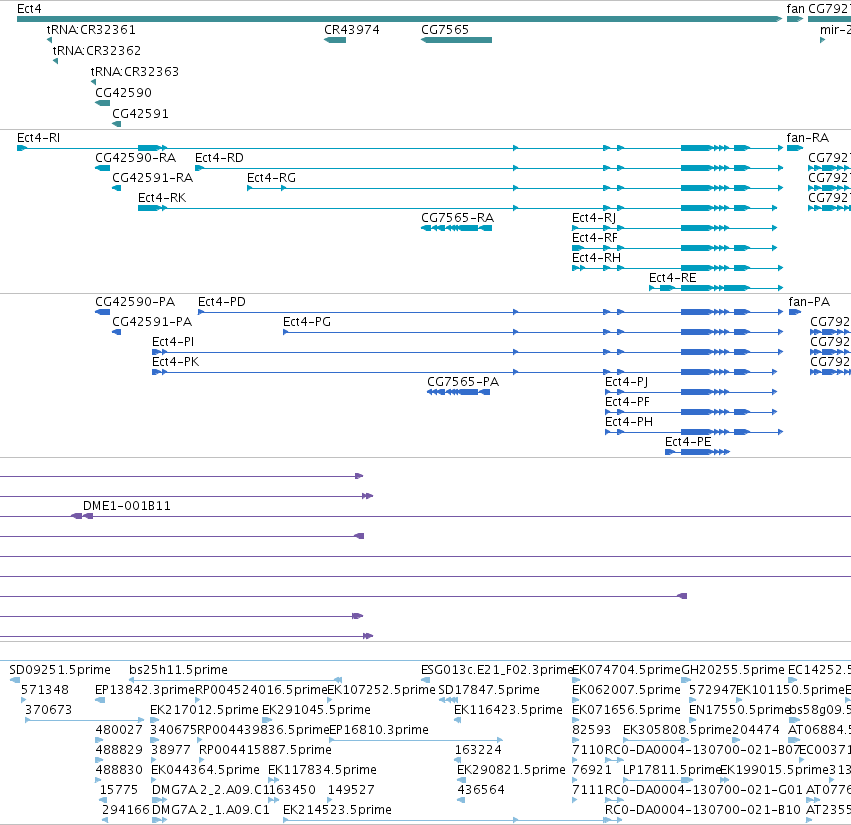
Task: Select the Ect4-RE transcript label
Action: [672, 278]
